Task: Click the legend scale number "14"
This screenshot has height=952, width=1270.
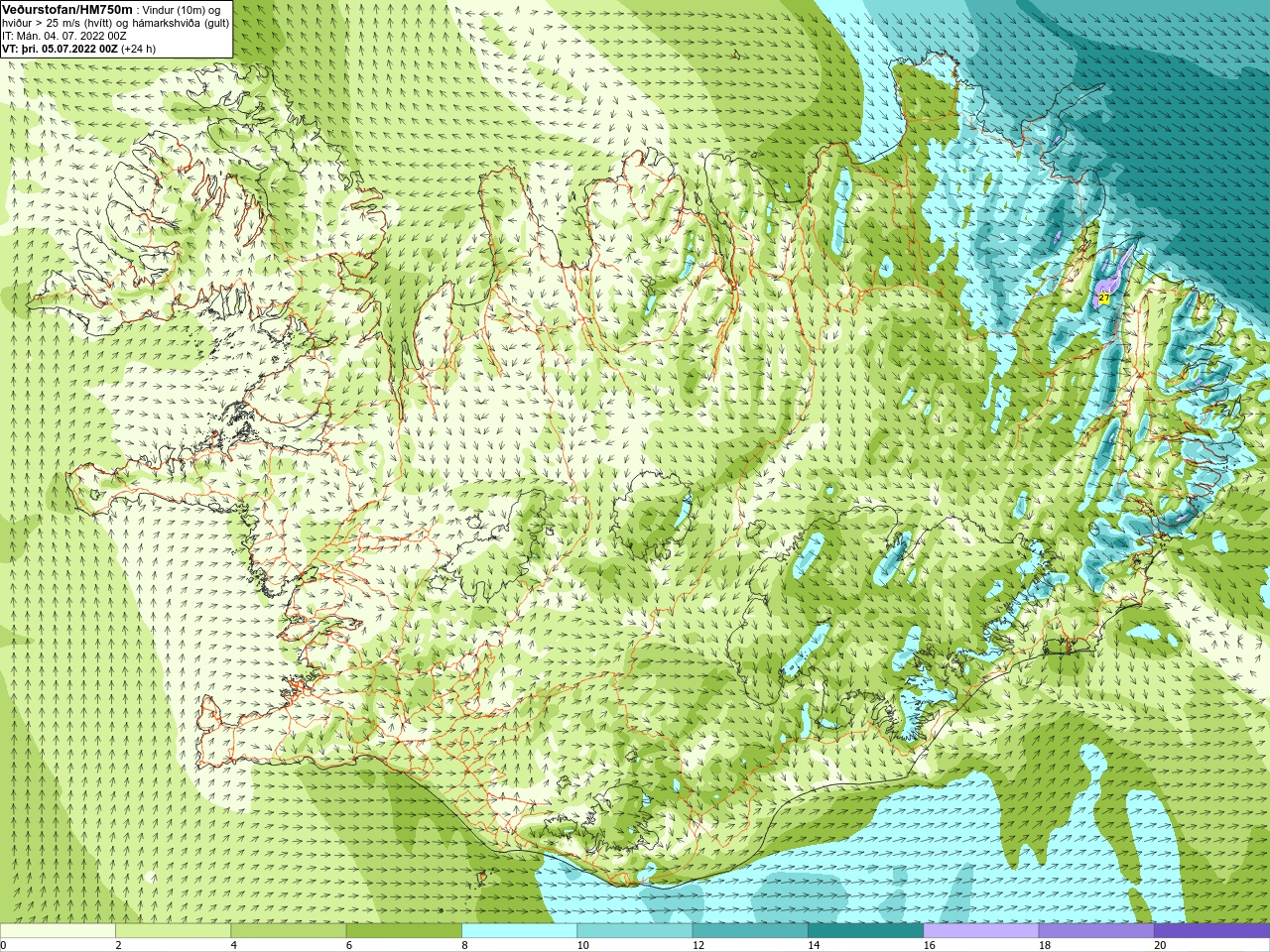Action: [x=814, y=945]
